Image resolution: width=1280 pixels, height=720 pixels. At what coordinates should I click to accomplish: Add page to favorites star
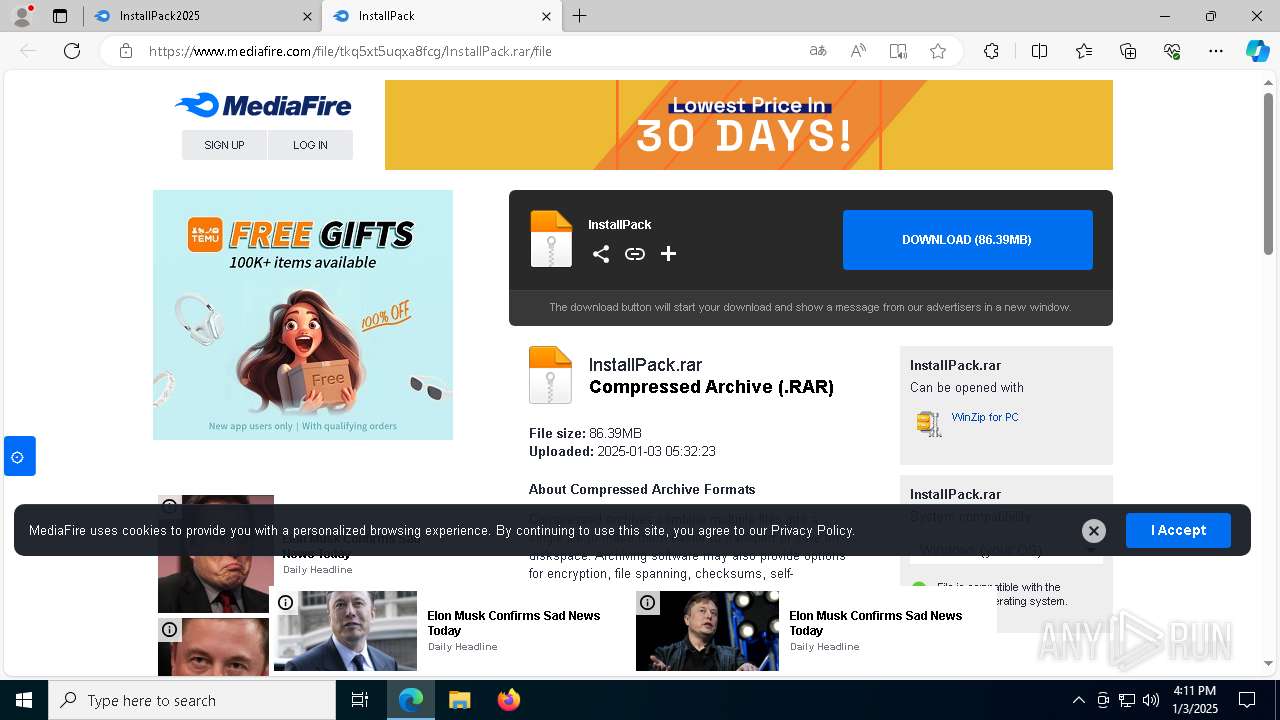tap(938, 51)
